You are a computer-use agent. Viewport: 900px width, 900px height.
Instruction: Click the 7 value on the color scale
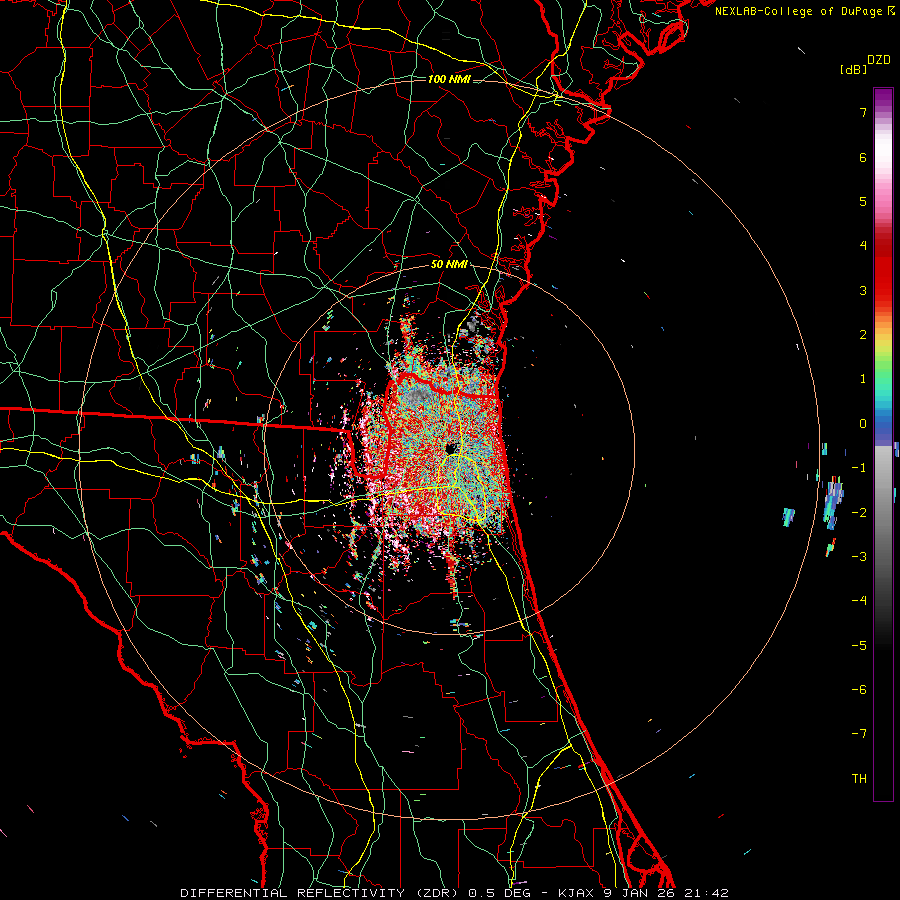(863, 112)
